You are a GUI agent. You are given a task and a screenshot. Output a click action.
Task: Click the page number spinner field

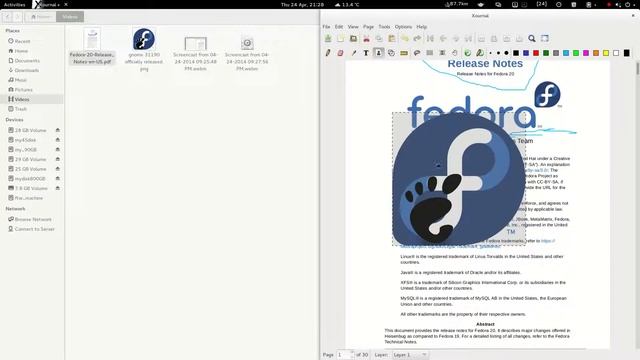345,355
